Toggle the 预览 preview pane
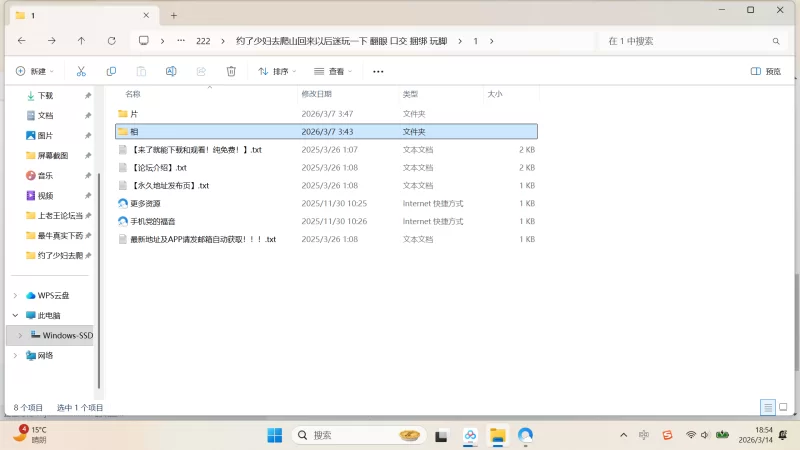This screenshot has height=450, width=800. click(x=766, y=71)
